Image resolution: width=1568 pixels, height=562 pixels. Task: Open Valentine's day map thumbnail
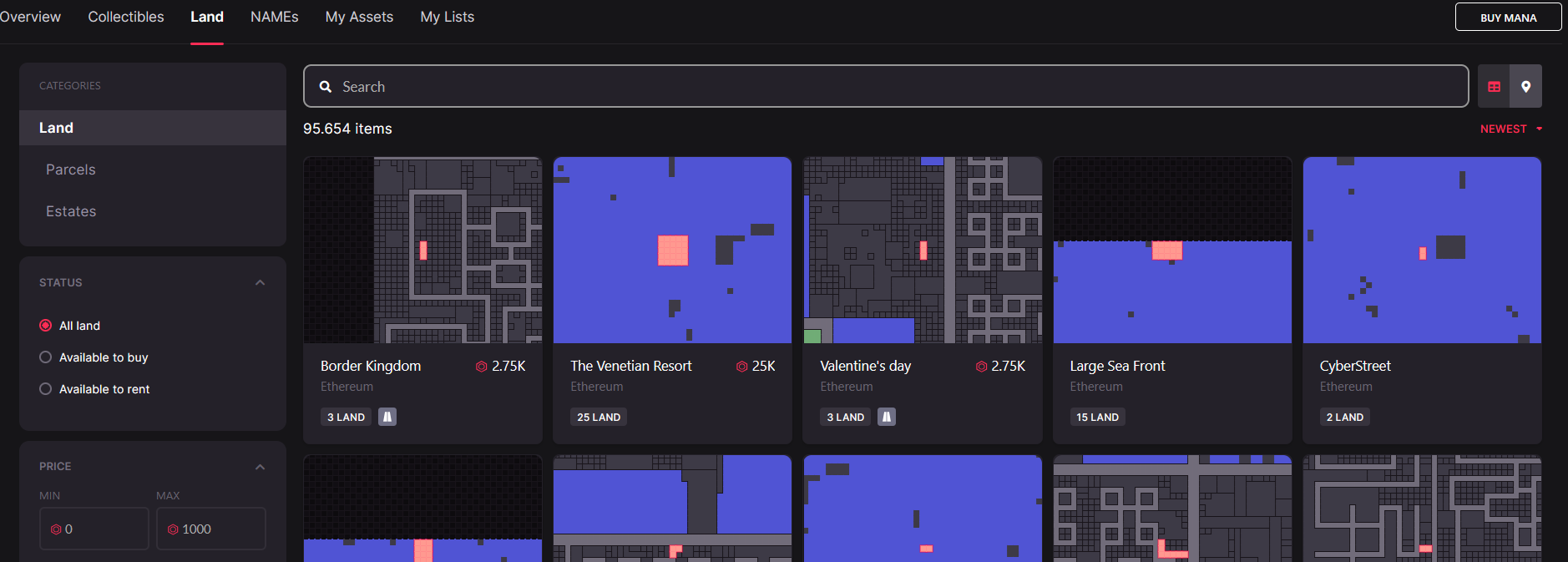(923, 250)
